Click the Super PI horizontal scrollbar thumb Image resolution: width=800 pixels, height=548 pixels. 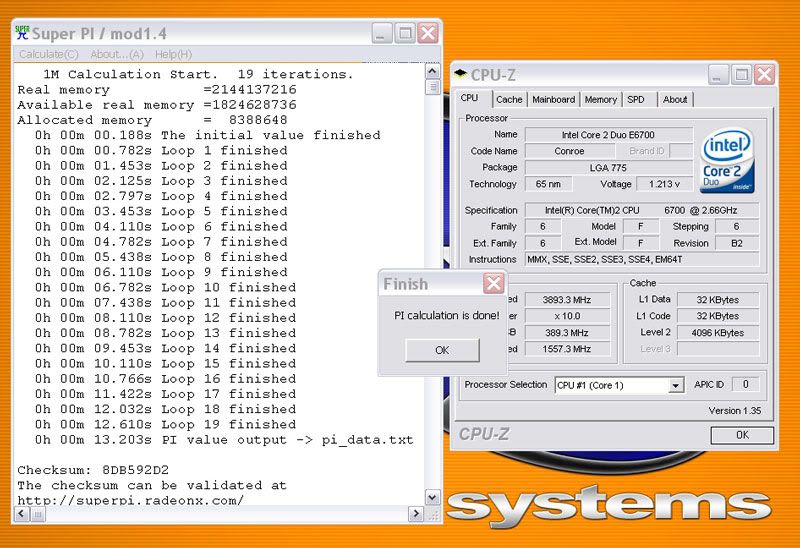coord(38,513)
